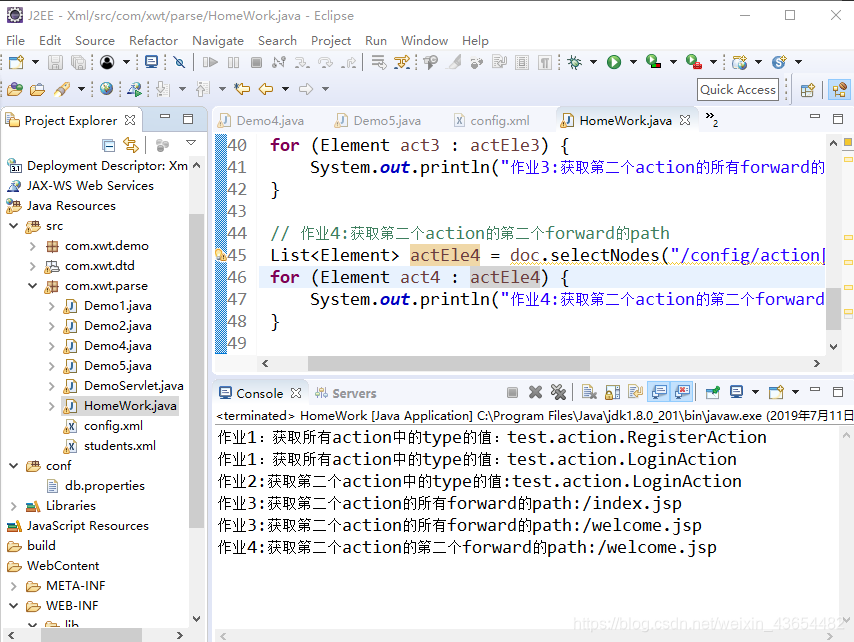Click the Open Console icon
This screenshot has width=854, height=642.
click(x=776, y=392)
